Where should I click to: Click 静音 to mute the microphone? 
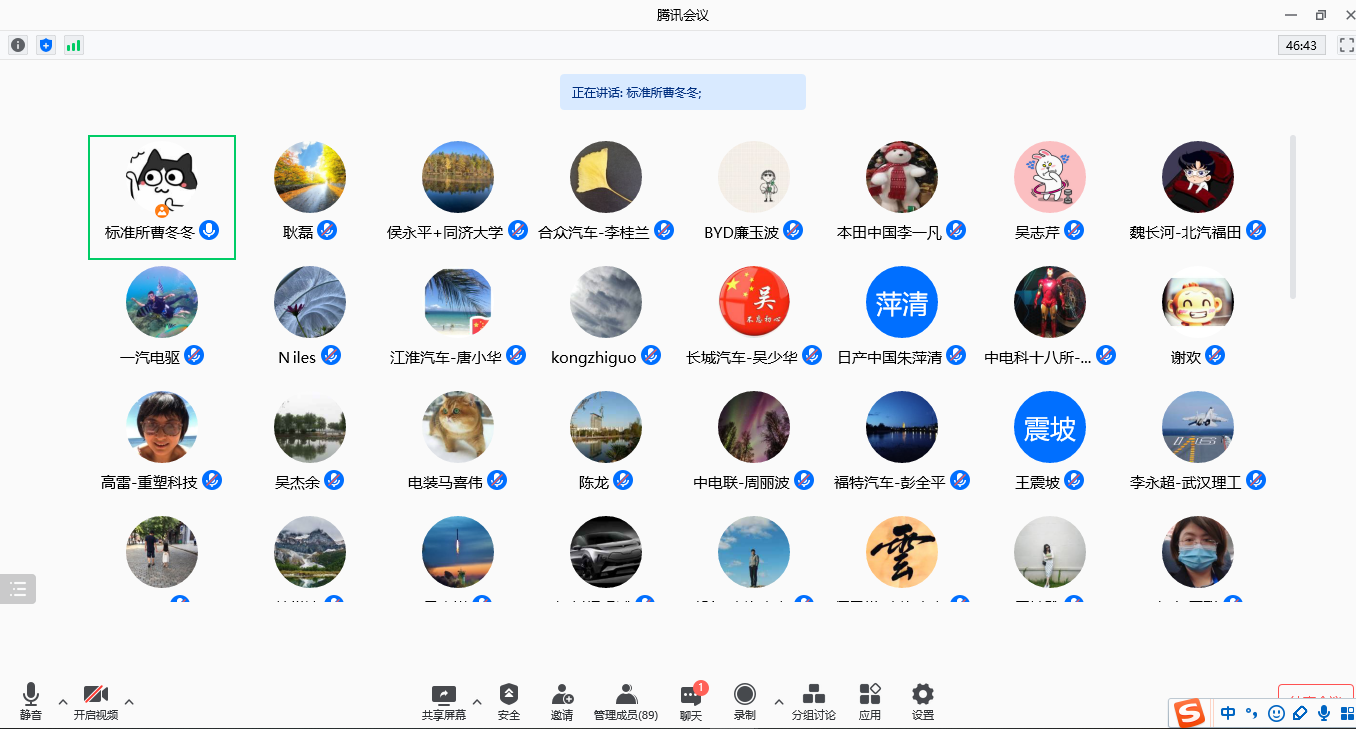click(x=30, y=700)
